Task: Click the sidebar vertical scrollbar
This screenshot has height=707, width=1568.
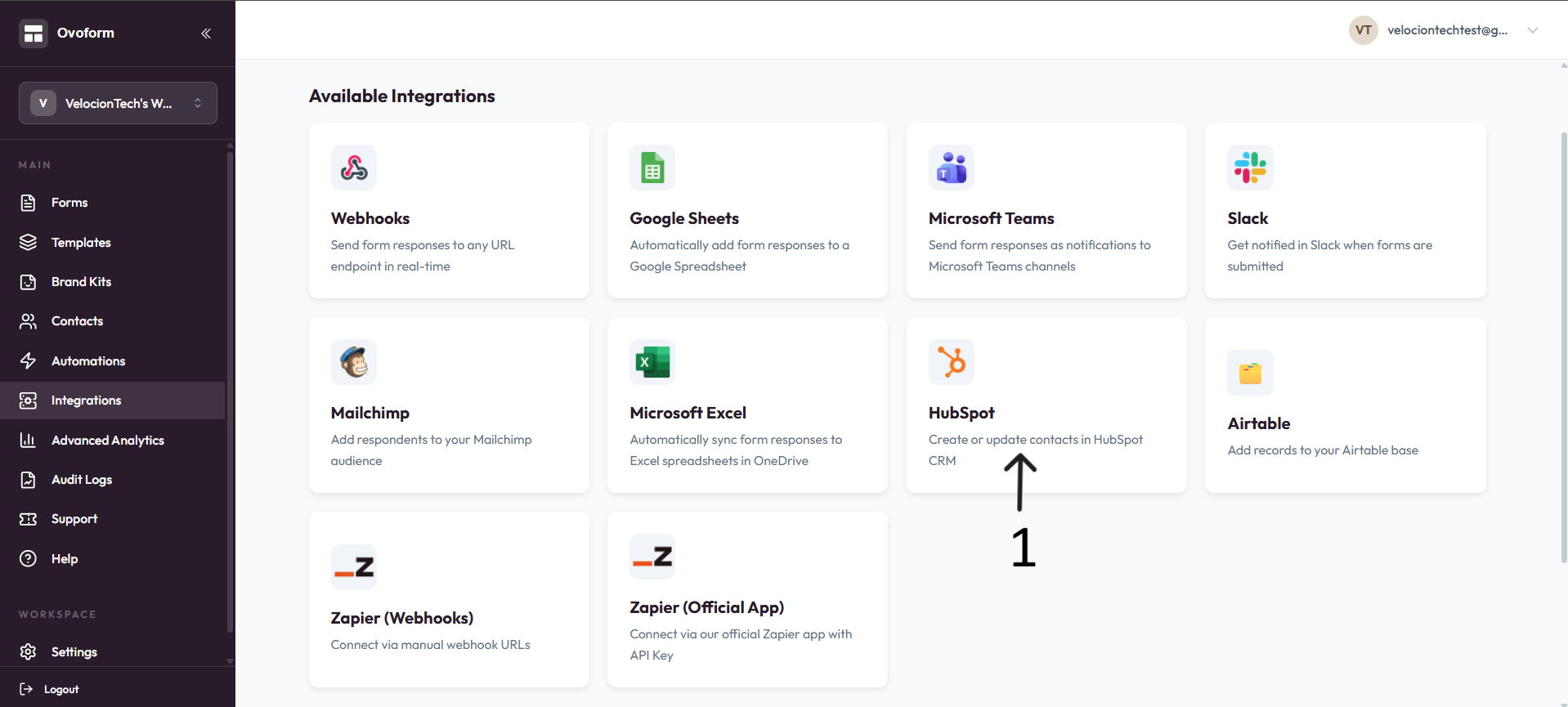Action: pos(230,392)
